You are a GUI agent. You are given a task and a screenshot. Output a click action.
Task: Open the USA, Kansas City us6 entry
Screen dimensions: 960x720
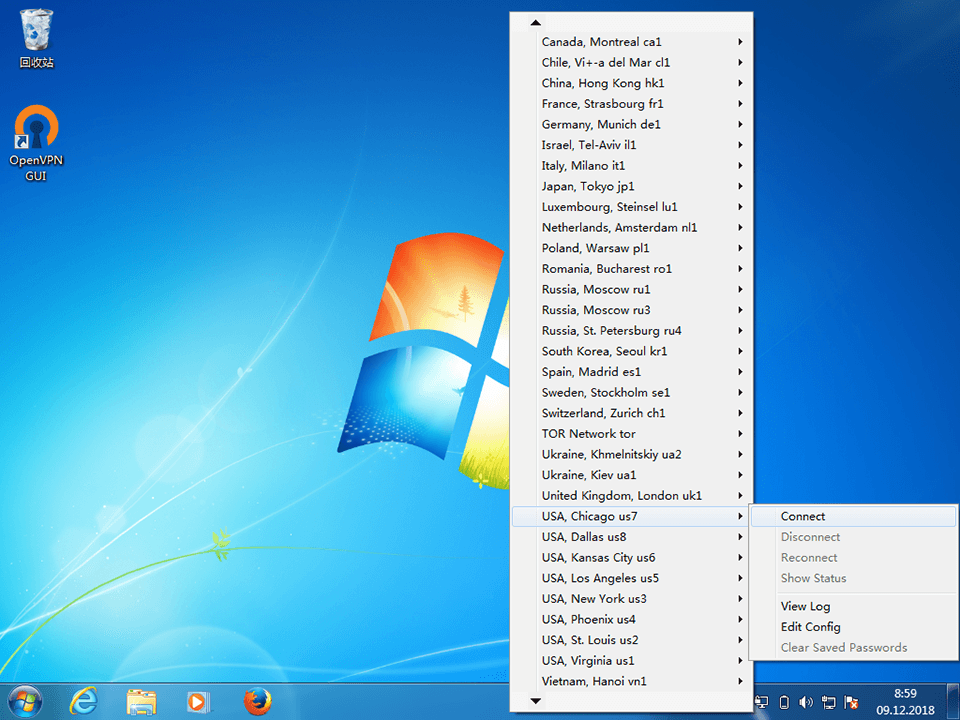[x=631, y=557]
